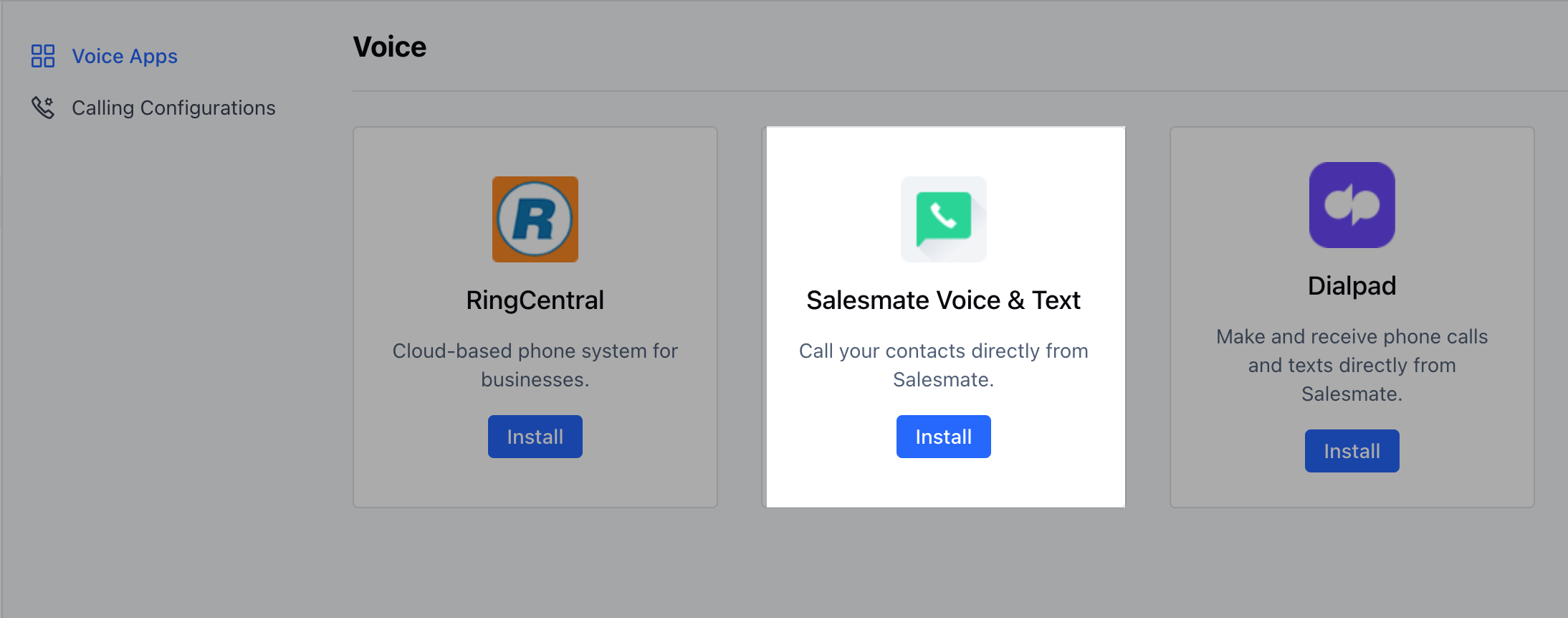The width and height of the screenshot is (1568, 618).
Task: Select the RingCentral title text
Action: click(x=535, y=300)
